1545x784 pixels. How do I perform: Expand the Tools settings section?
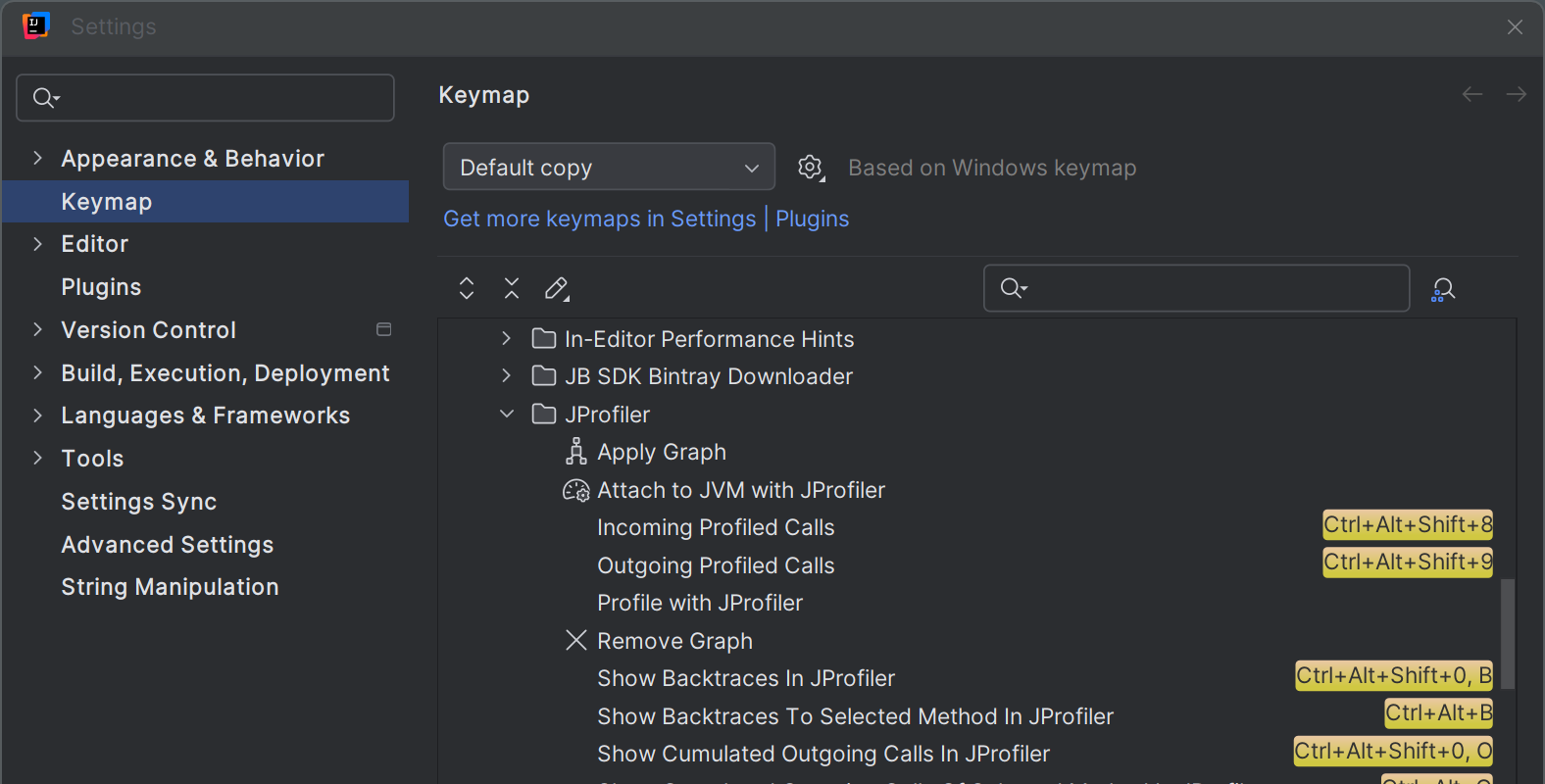[37, 458]
